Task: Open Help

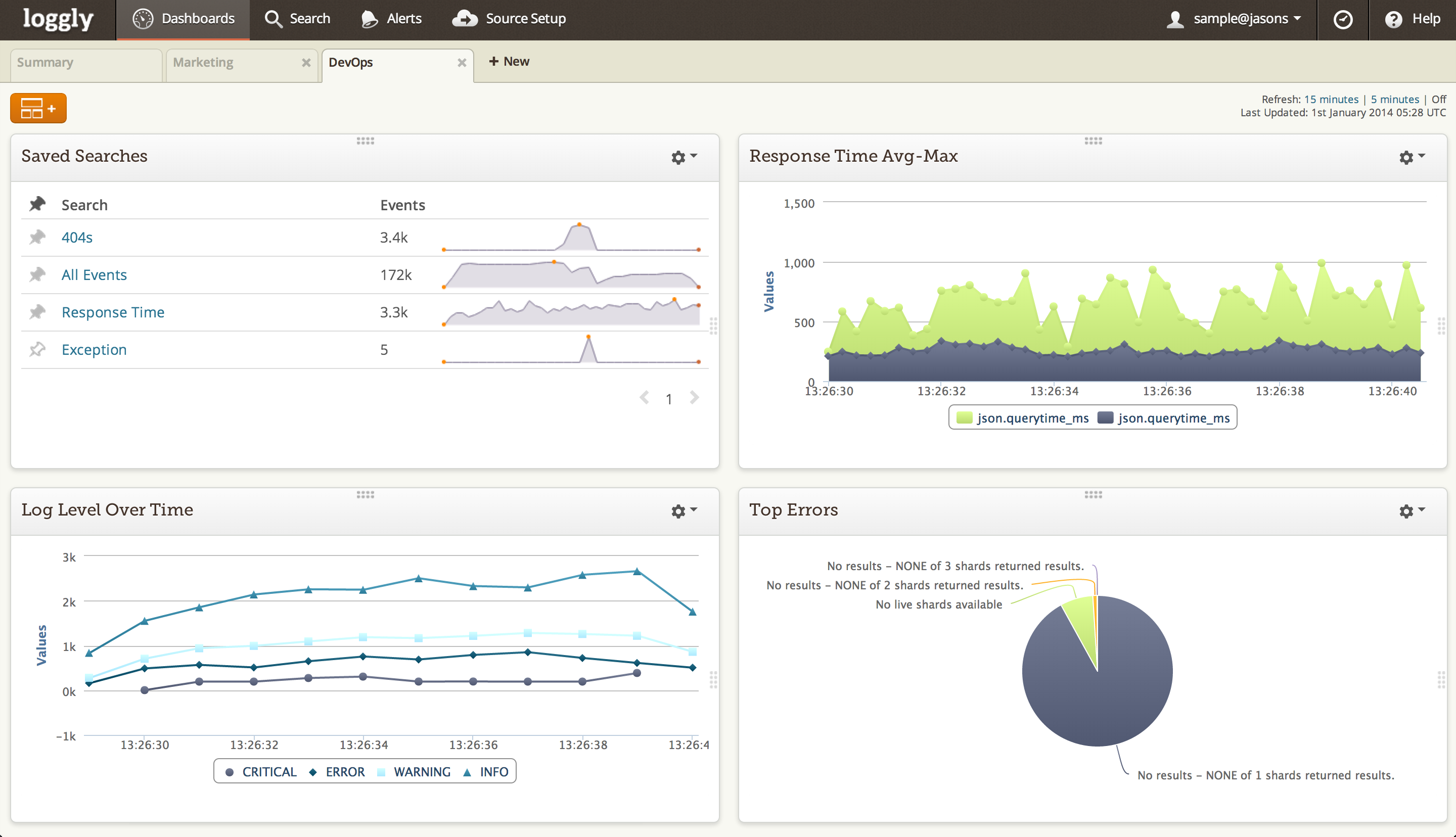Action: click(x=1413, y=19)
